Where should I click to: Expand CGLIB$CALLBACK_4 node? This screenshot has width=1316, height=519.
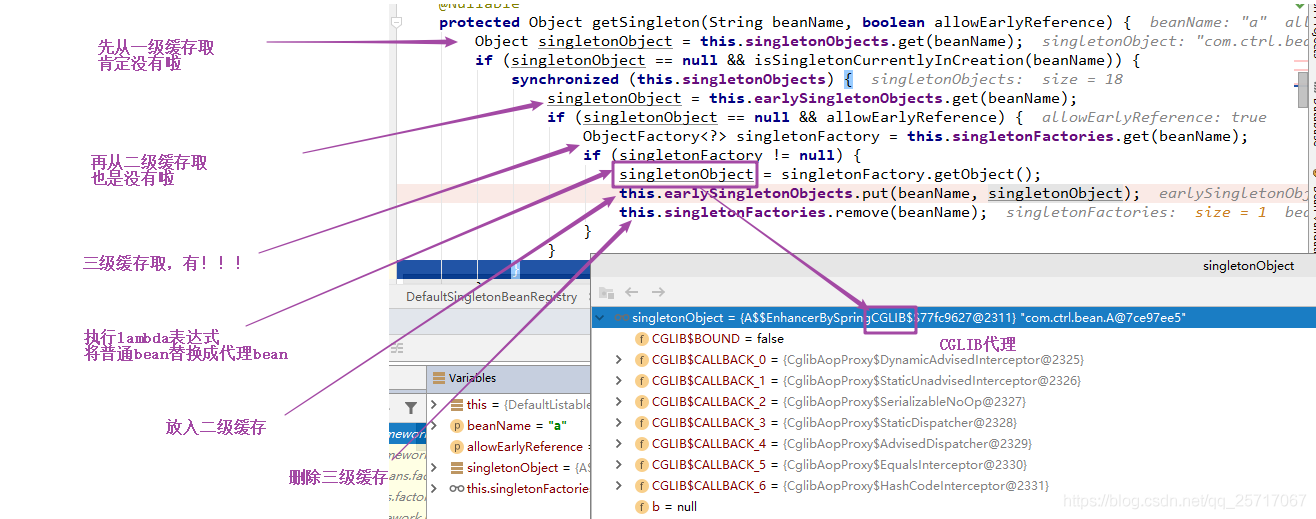point(619,444)
